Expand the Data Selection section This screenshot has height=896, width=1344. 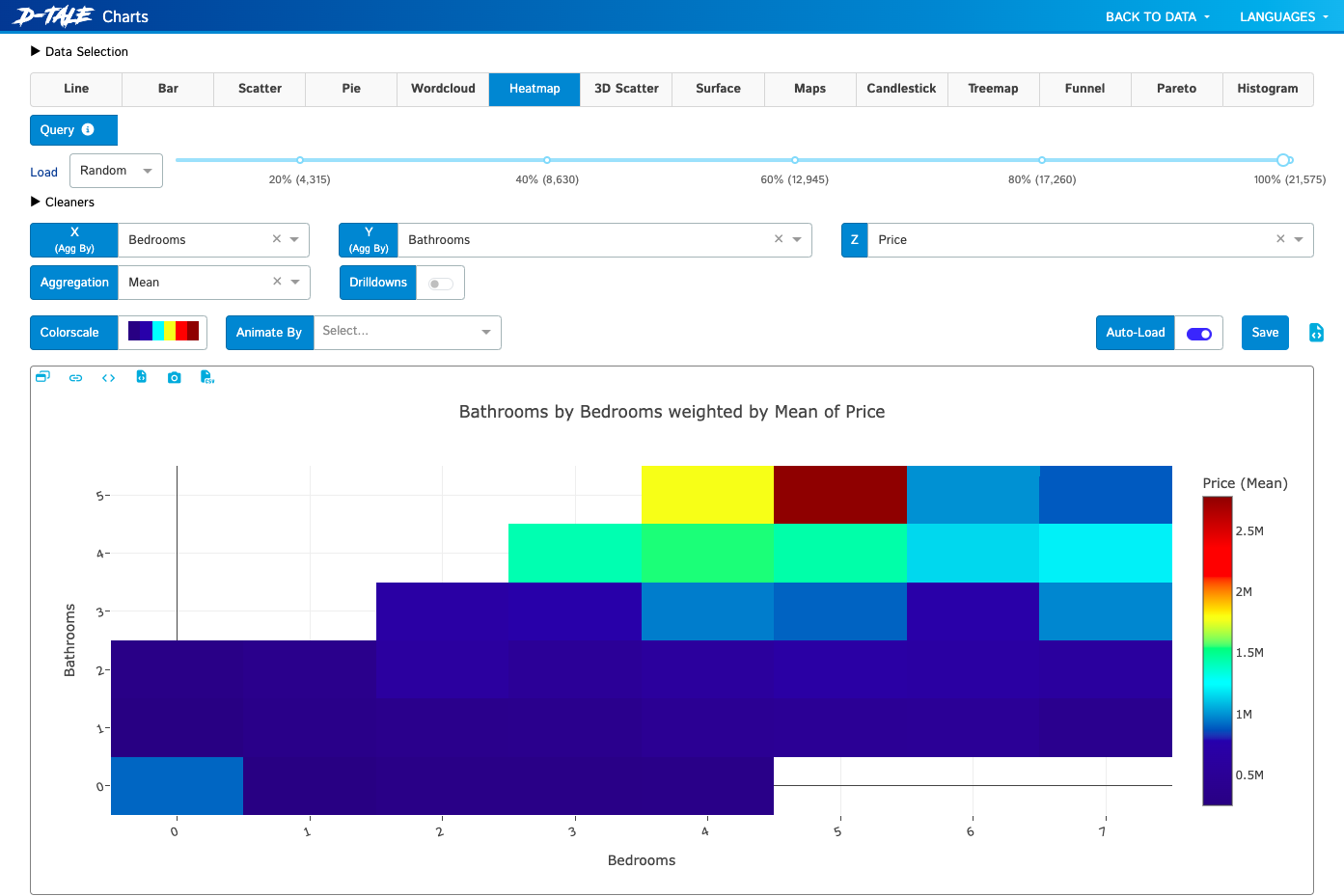click(x=79, y=52)
